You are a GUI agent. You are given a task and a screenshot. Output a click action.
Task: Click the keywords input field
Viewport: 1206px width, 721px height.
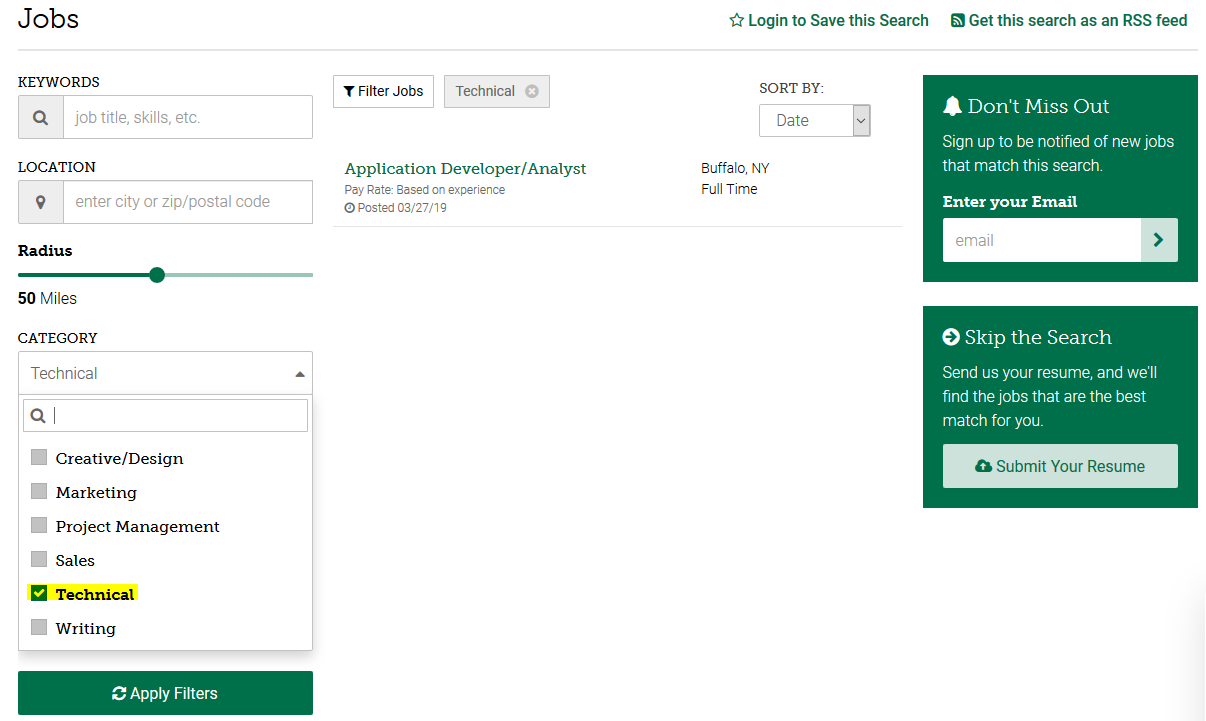pyautogui.click(x=188, y=117)
